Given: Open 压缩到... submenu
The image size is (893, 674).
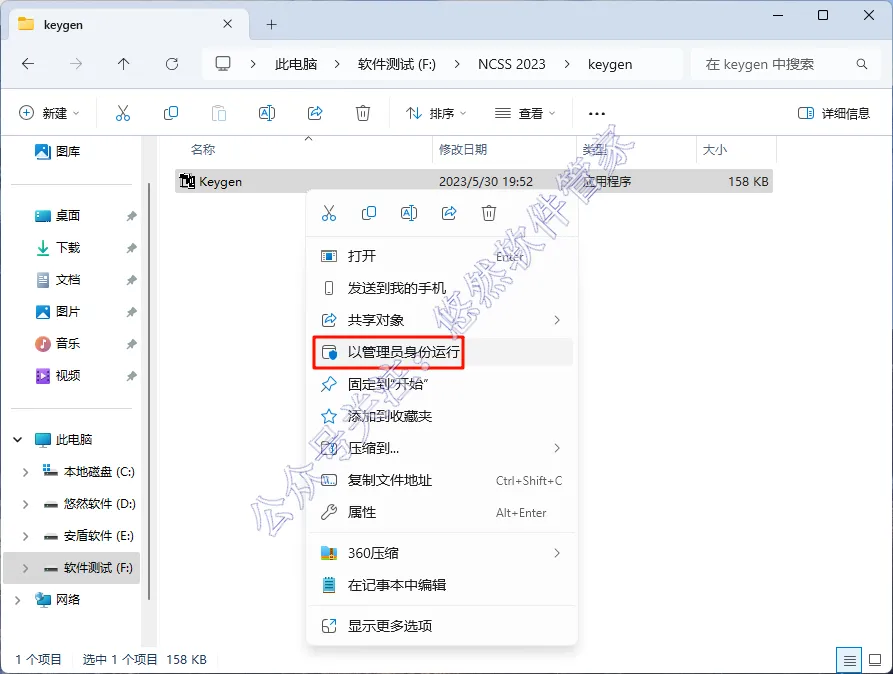Looking at the screenshot, I should (442, 448).
